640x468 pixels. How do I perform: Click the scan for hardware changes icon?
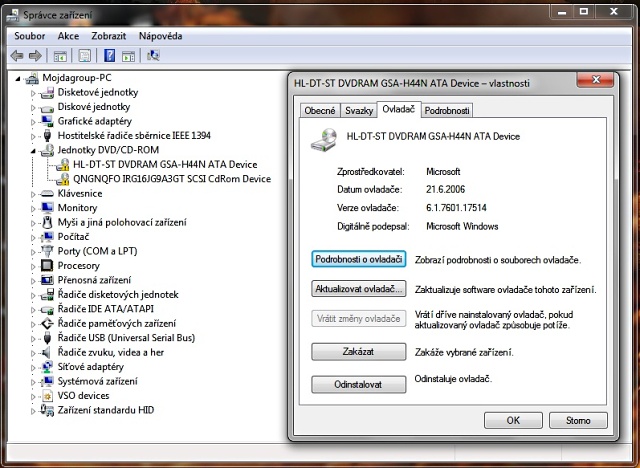(153, 55)
